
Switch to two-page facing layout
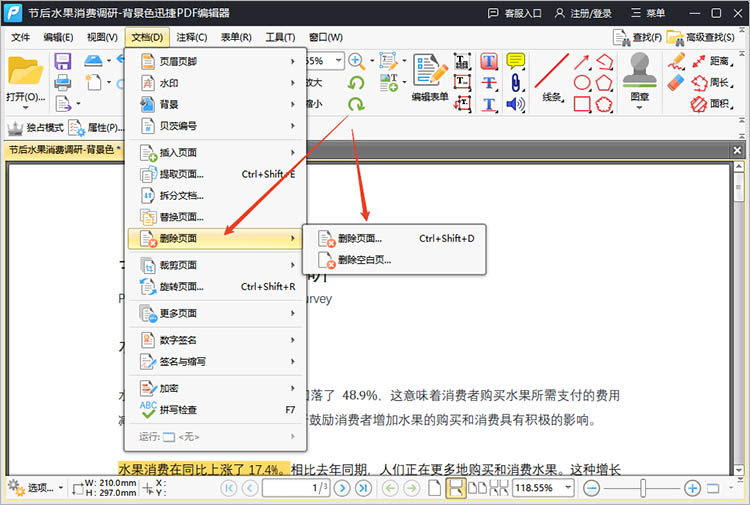click(x=477, y=488)
